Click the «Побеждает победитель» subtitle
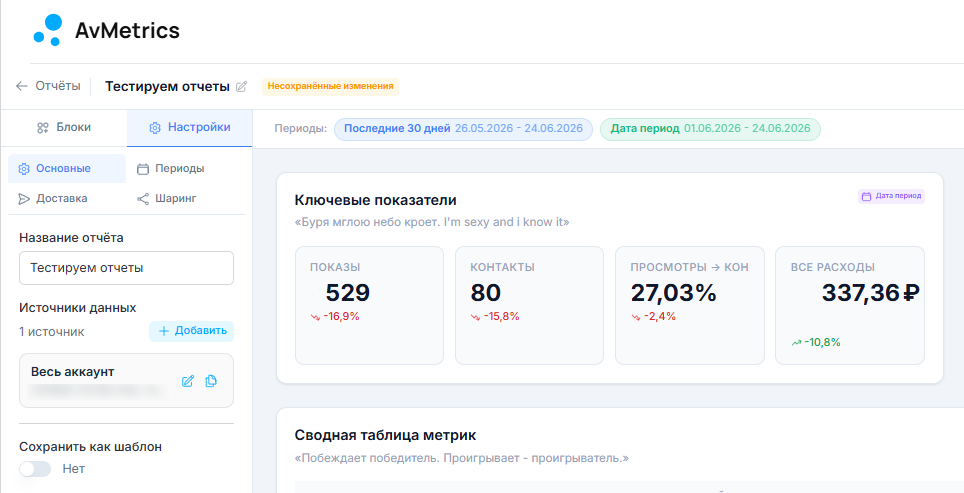Screen dimensions: 964x493 pos(462,458)
